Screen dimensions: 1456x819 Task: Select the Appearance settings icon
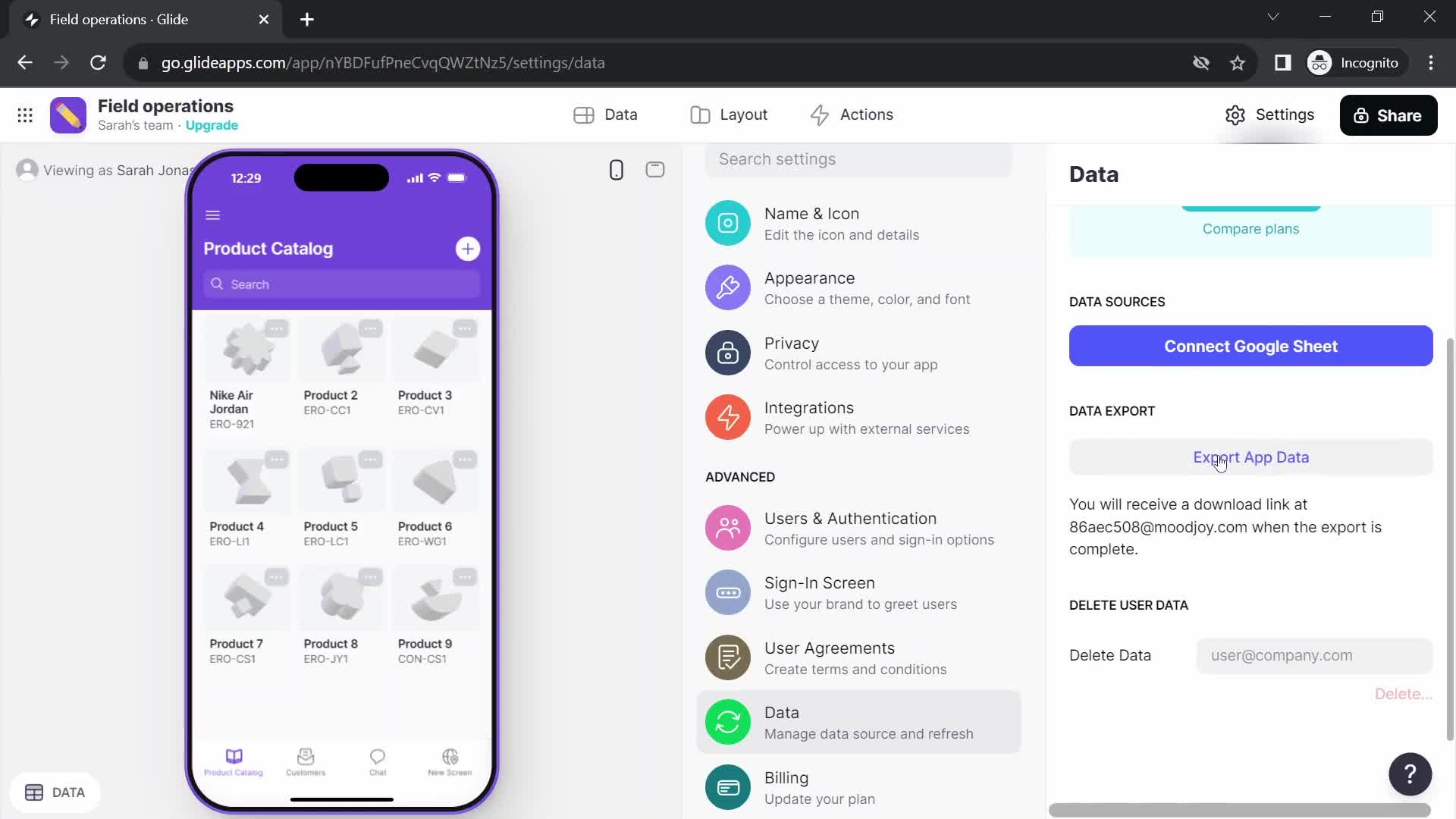pos(728,287)
